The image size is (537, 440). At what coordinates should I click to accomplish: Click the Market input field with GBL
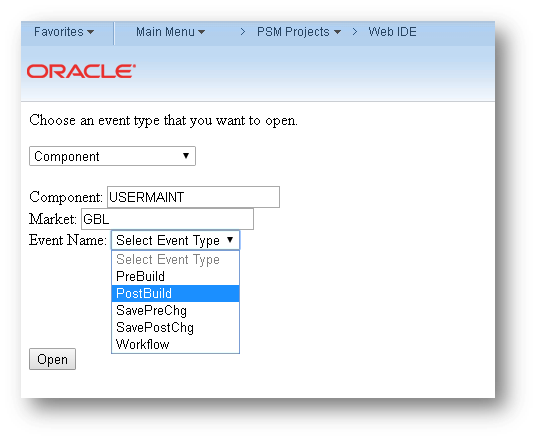pyautogui.click(x=167, y=219)
